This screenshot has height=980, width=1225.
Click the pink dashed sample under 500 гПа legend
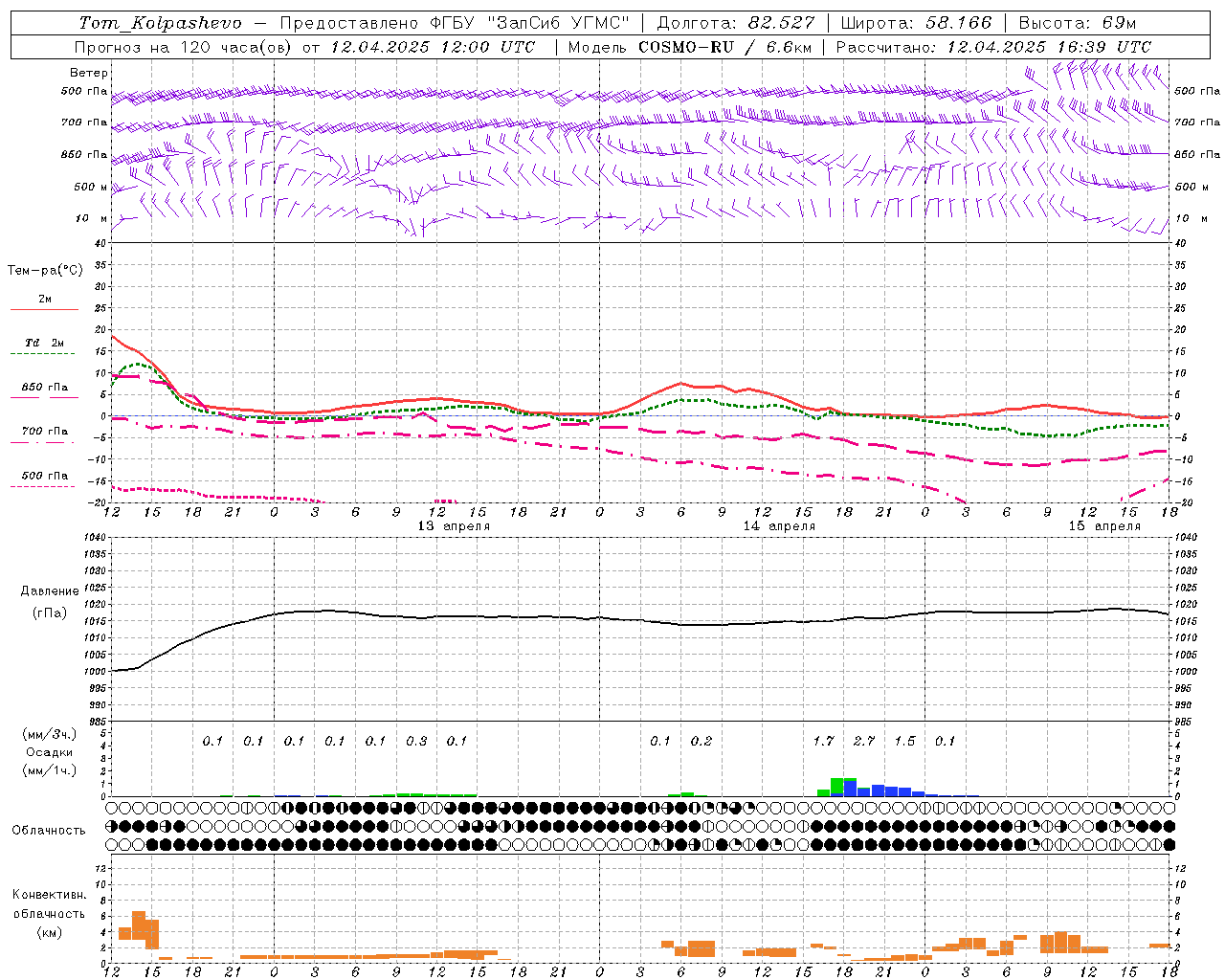44,486
